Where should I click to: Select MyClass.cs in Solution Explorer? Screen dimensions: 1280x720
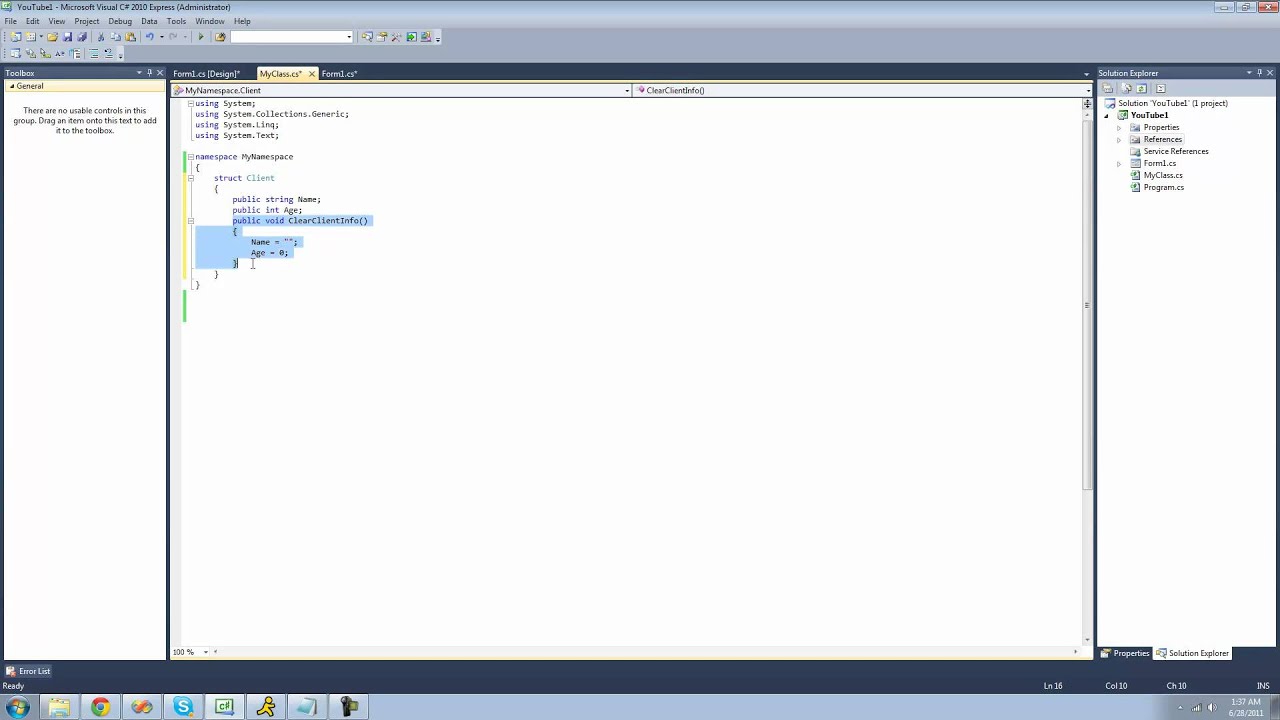(1163, 176)
